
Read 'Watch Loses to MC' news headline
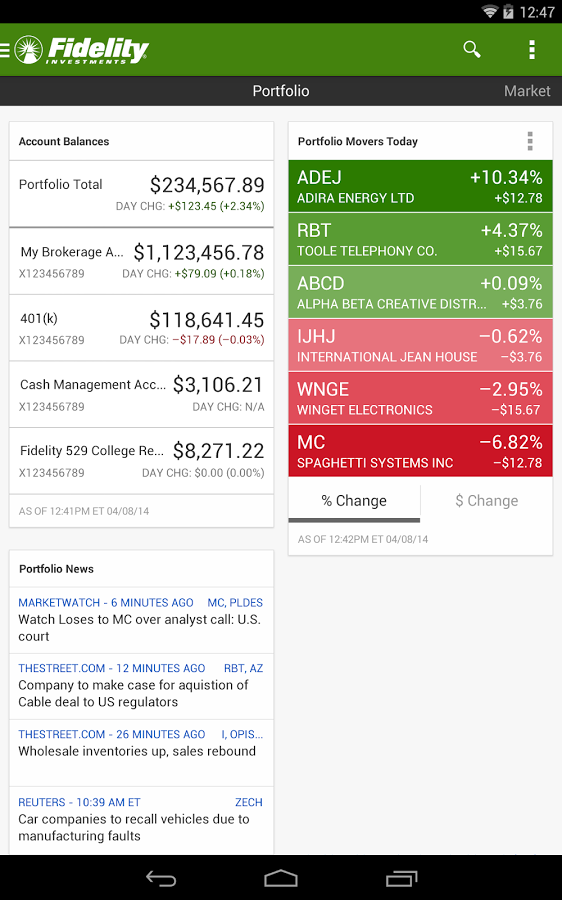(139, 628)
